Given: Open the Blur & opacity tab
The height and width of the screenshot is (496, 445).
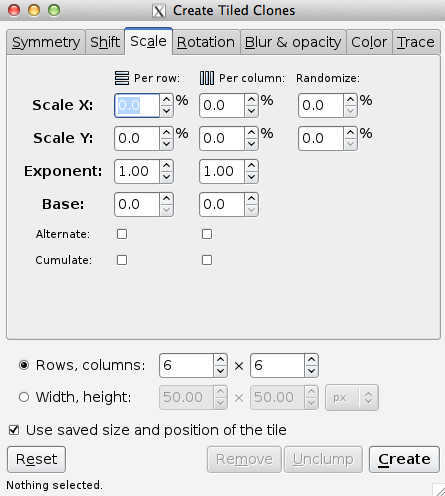Looking at the screenshot, I should [293, 42].
